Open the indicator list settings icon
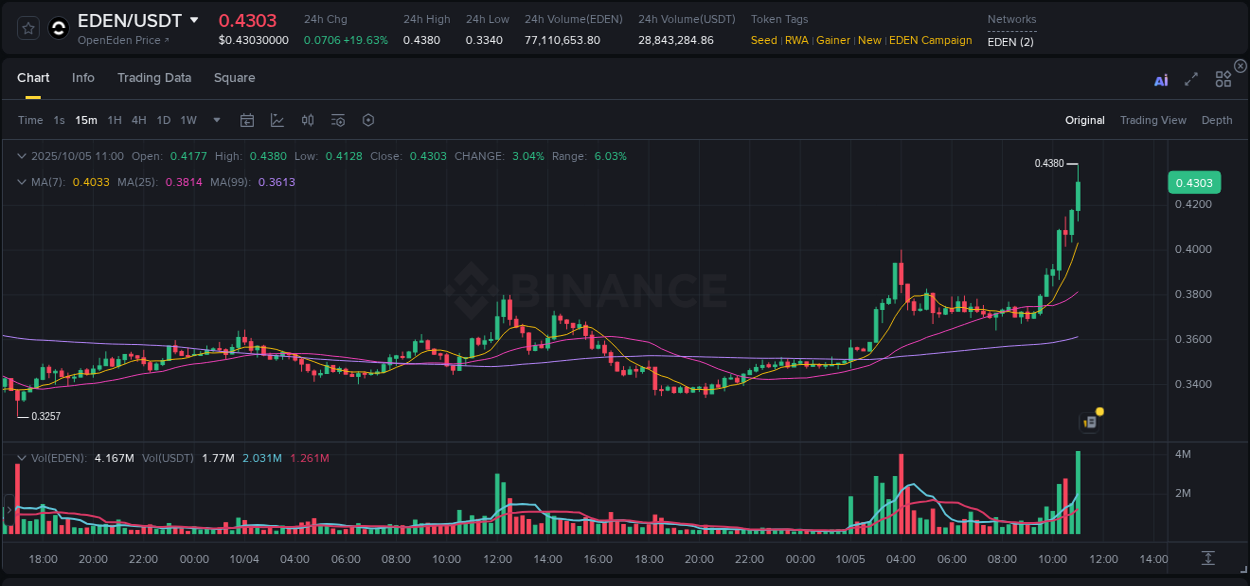The image size is (1250, 586). click(x=337, y=119)
